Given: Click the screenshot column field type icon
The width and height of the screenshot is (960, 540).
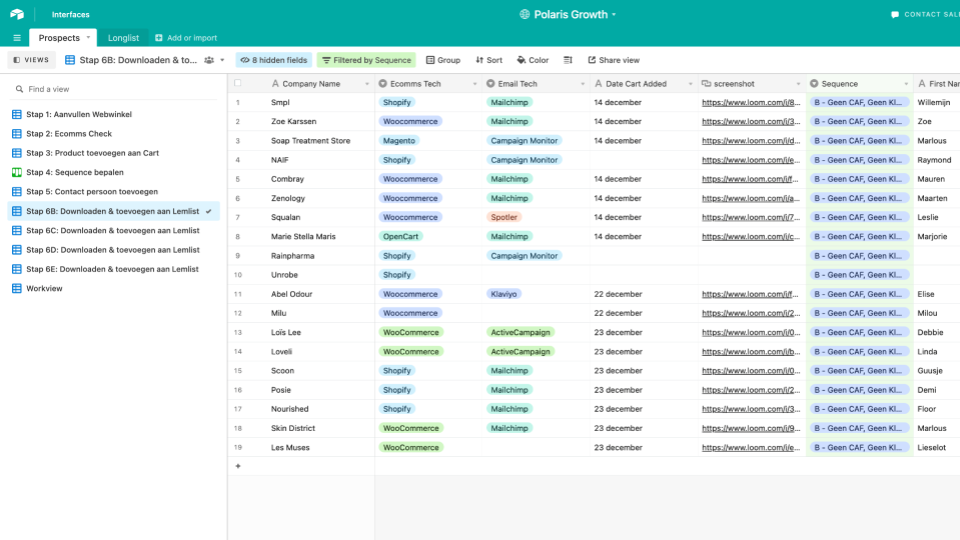Looking at the screenshot, I should pos(706,84).
